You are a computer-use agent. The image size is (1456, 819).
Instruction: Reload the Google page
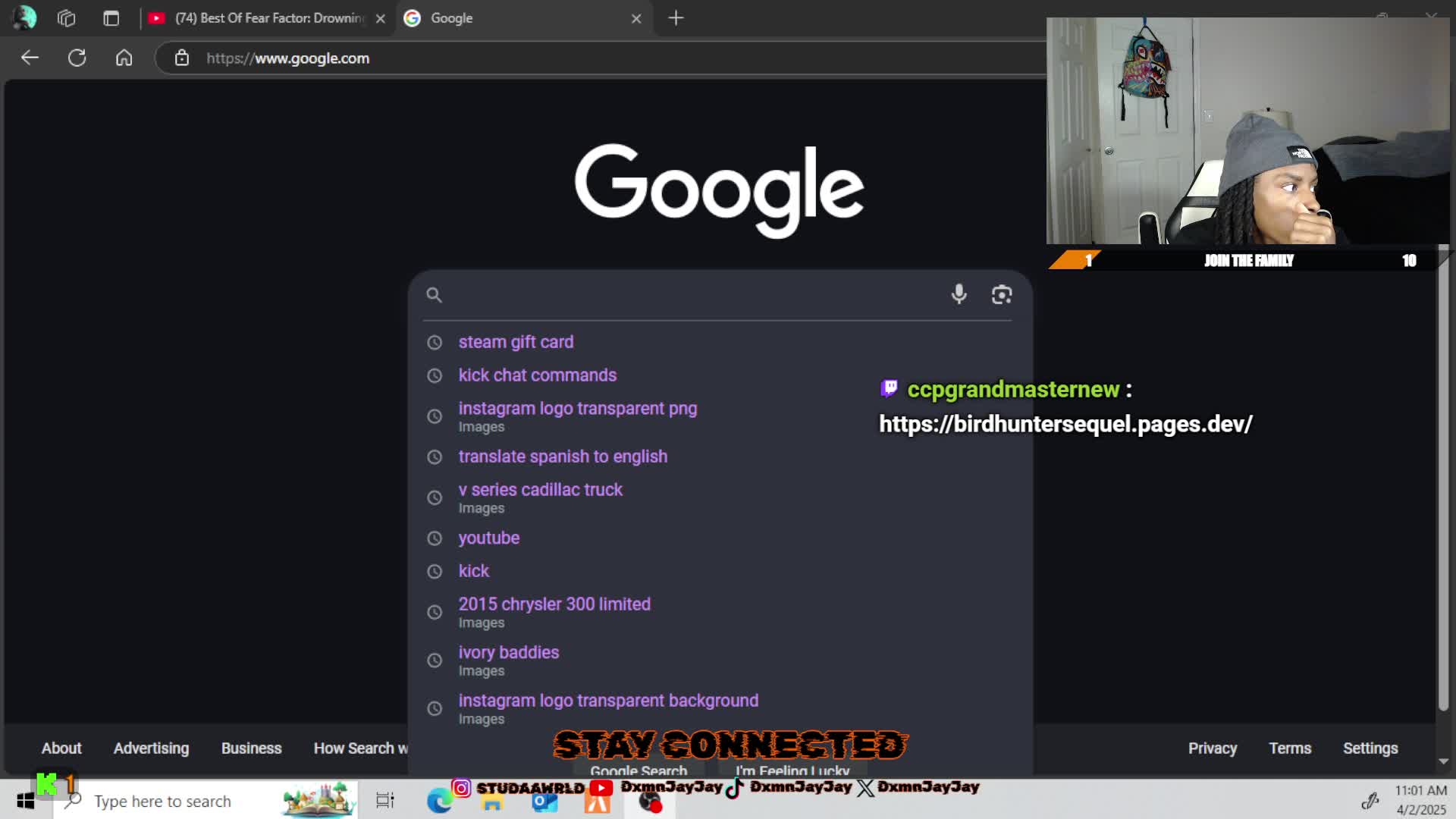[x=77, y=58]
